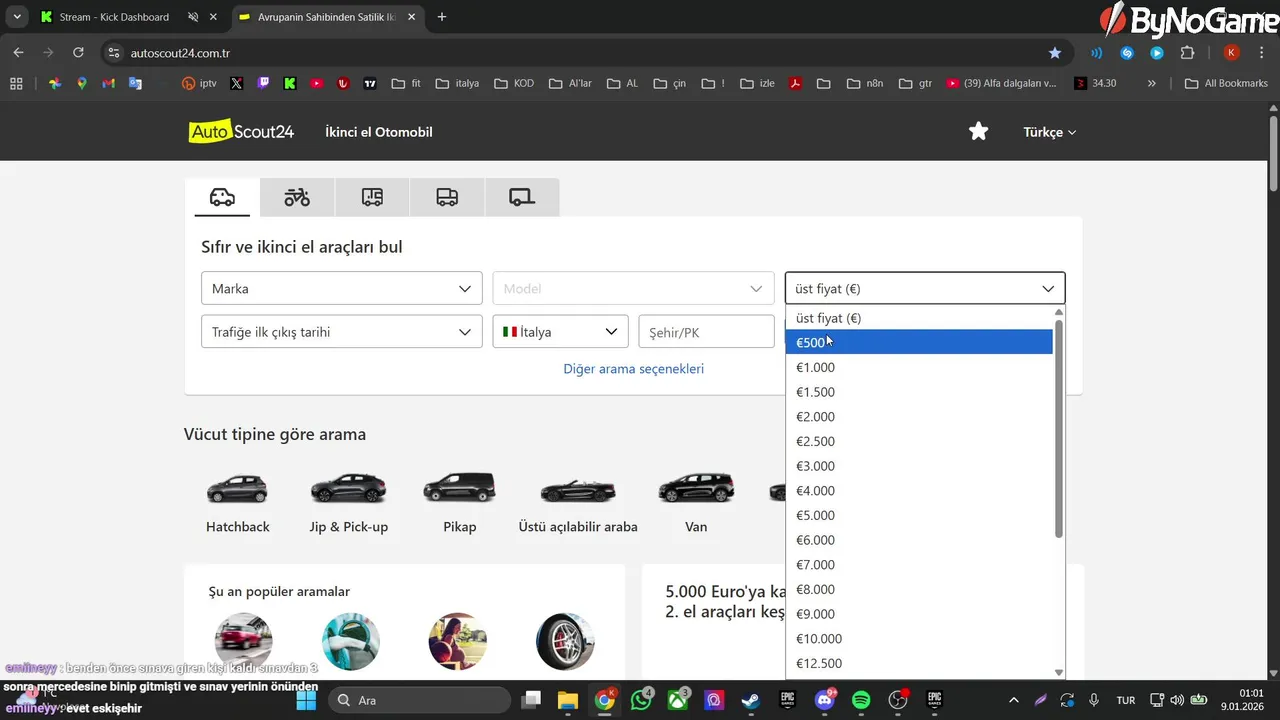1280x720 pixels.
Task: Click the price list down scroll arrow
Action: tap(1059, 673)
